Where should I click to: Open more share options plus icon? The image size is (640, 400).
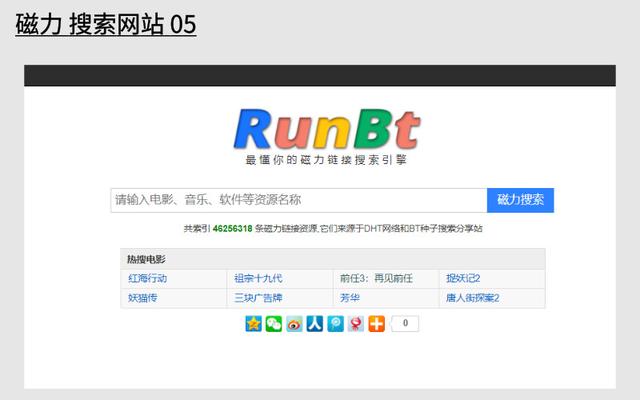click(376, 324)
